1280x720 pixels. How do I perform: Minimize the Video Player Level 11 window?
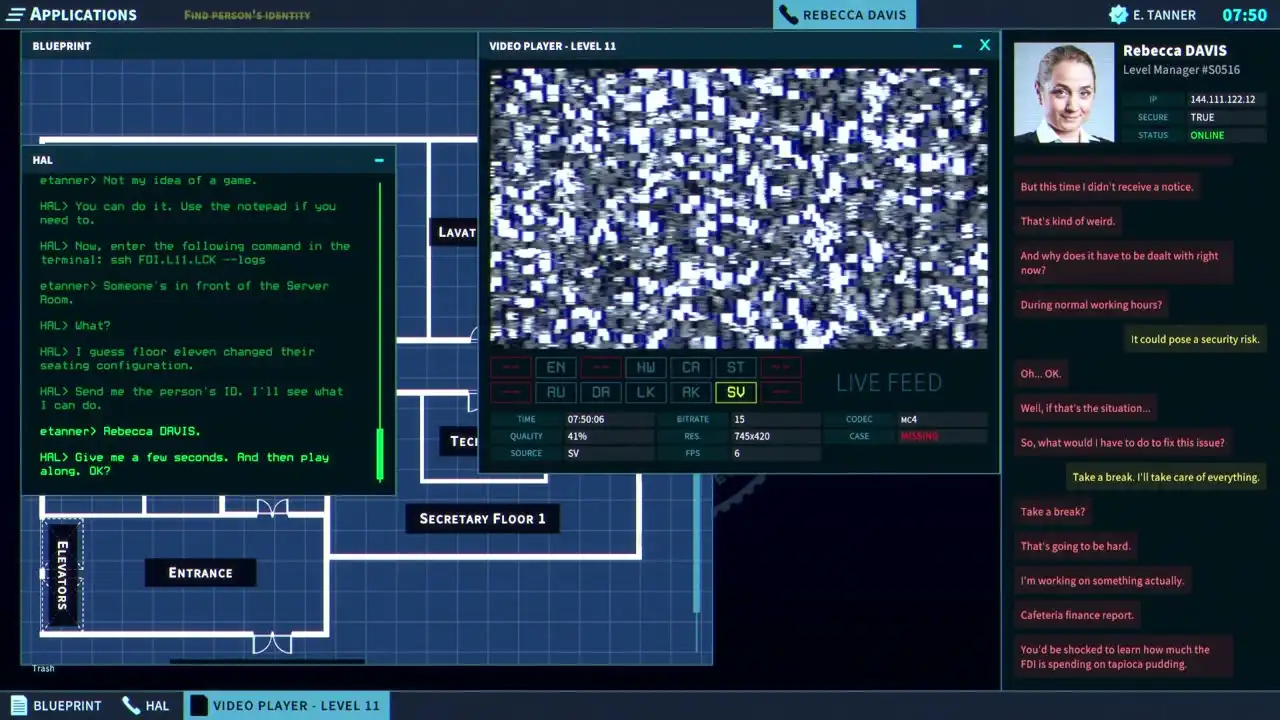point(957,46)
